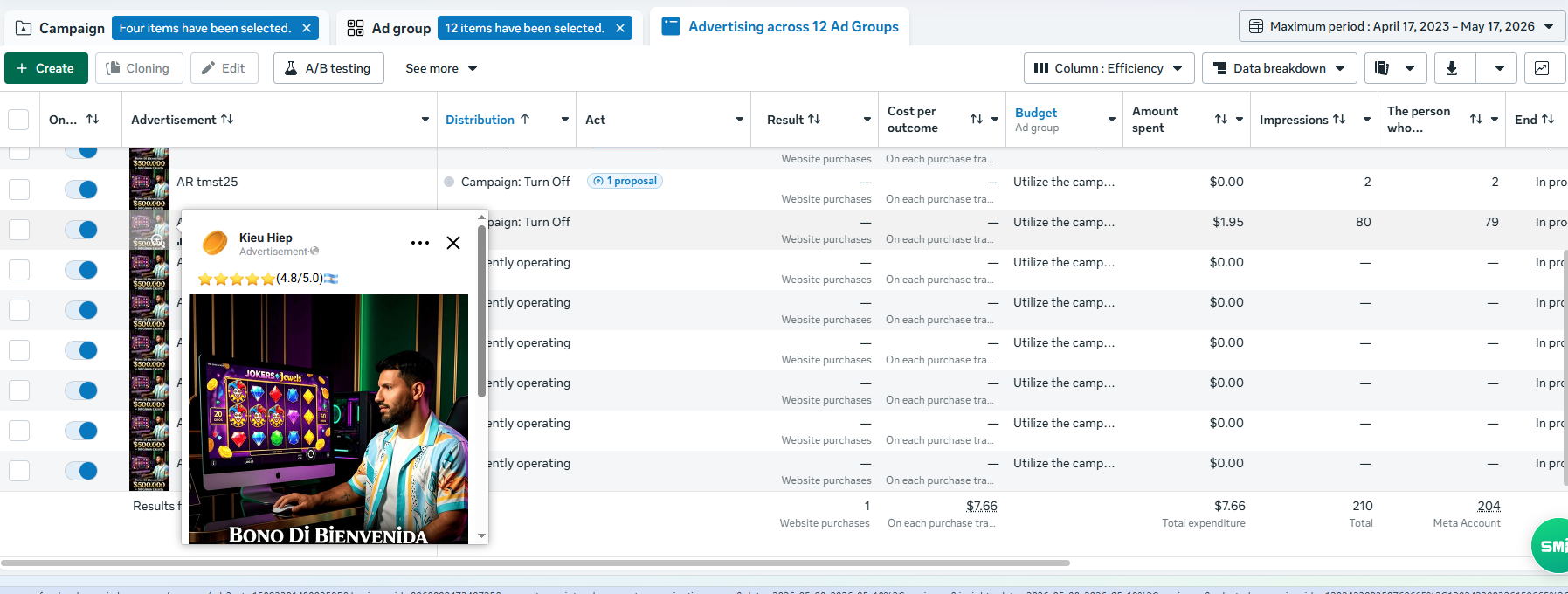Toggle the ad switch in the $1.95 row
Screen dimensions: 1568x594
pos(81,230)
